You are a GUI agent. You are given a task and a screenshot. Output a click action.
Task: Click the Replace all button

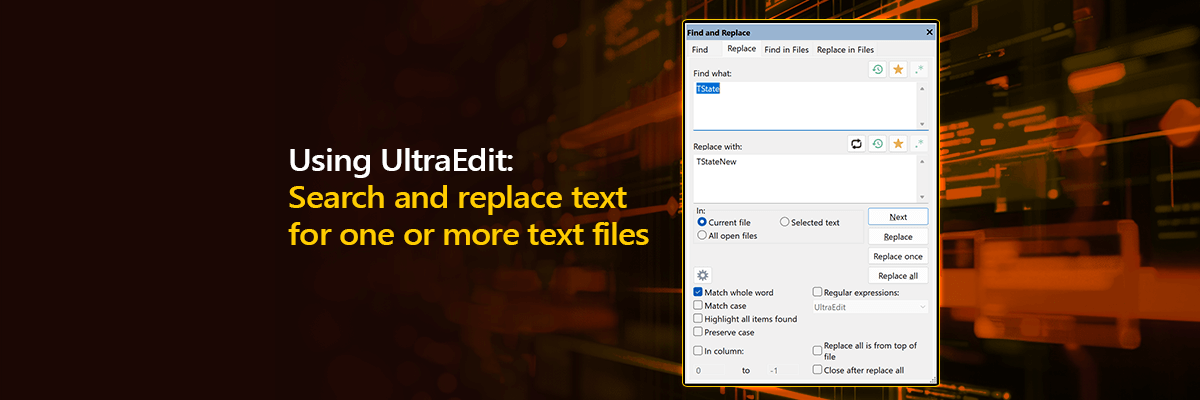(898, 276)
